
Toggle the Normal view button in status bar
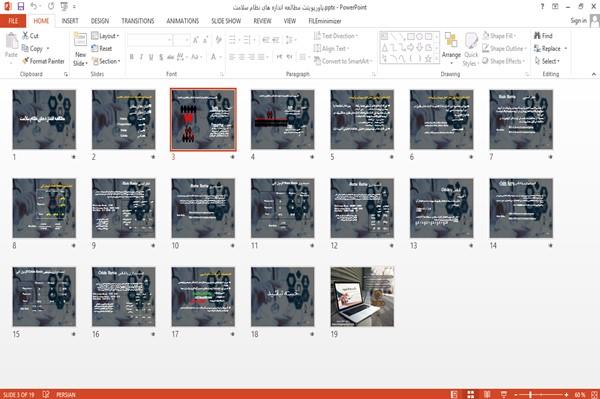click(454, 394)
